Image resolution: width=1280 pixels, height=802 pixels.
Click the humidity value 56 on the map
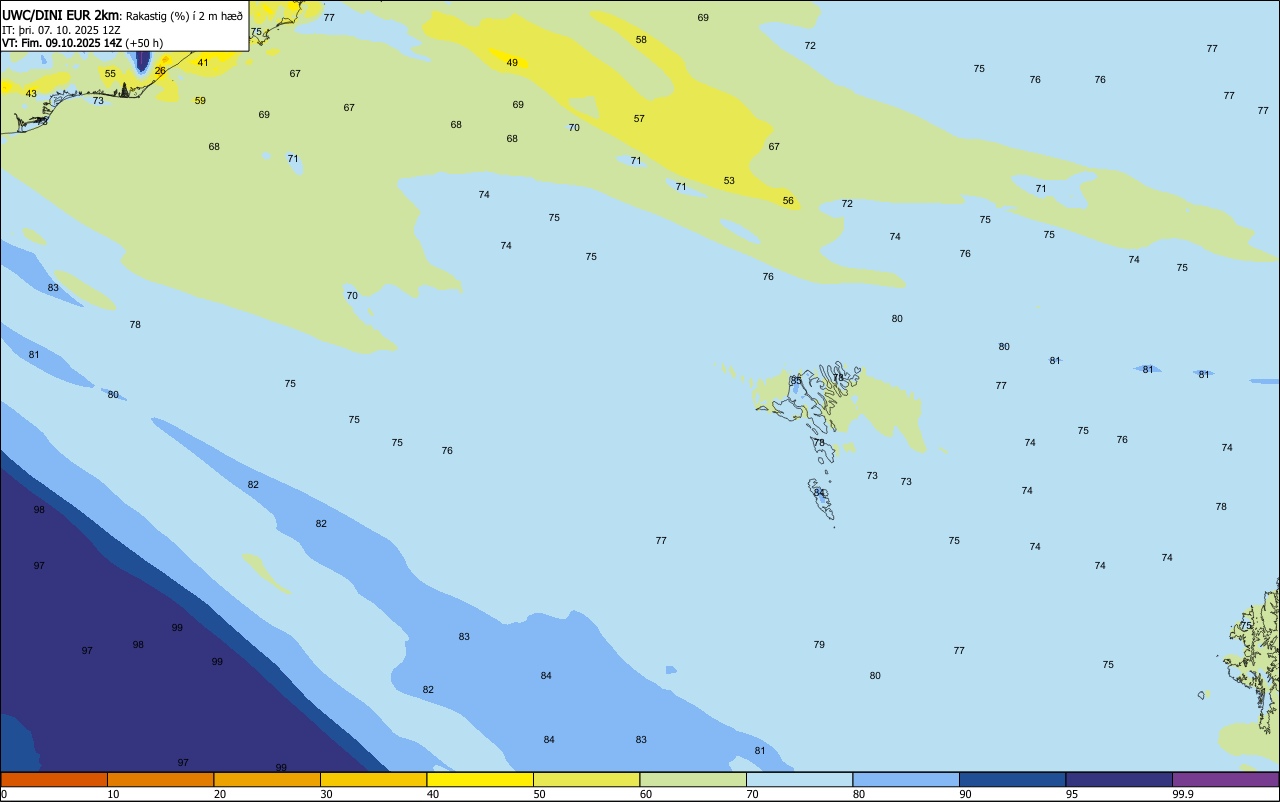coord(788,201)
